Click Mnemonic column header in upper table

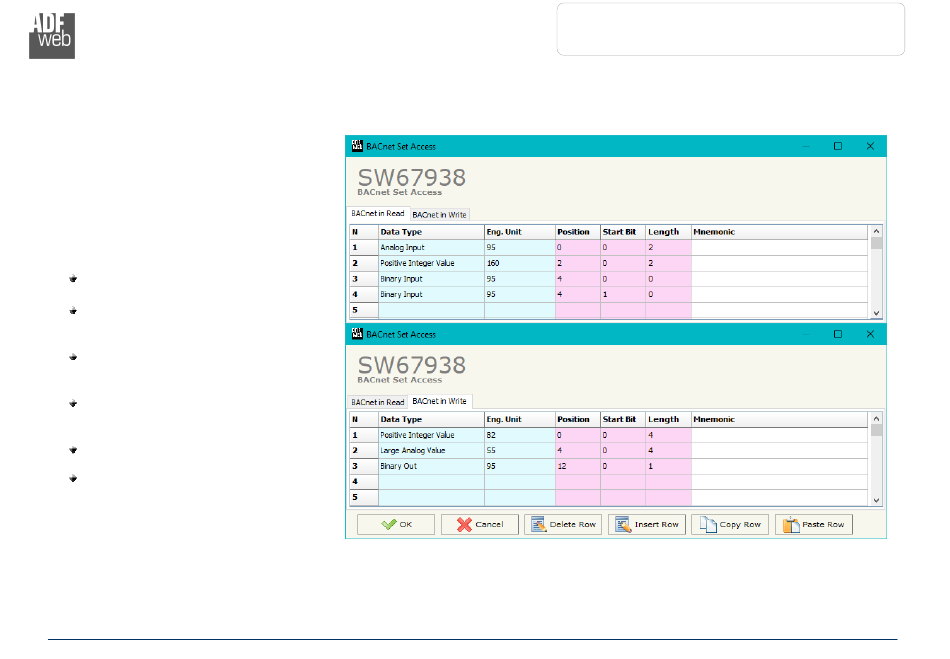(779, 232)
